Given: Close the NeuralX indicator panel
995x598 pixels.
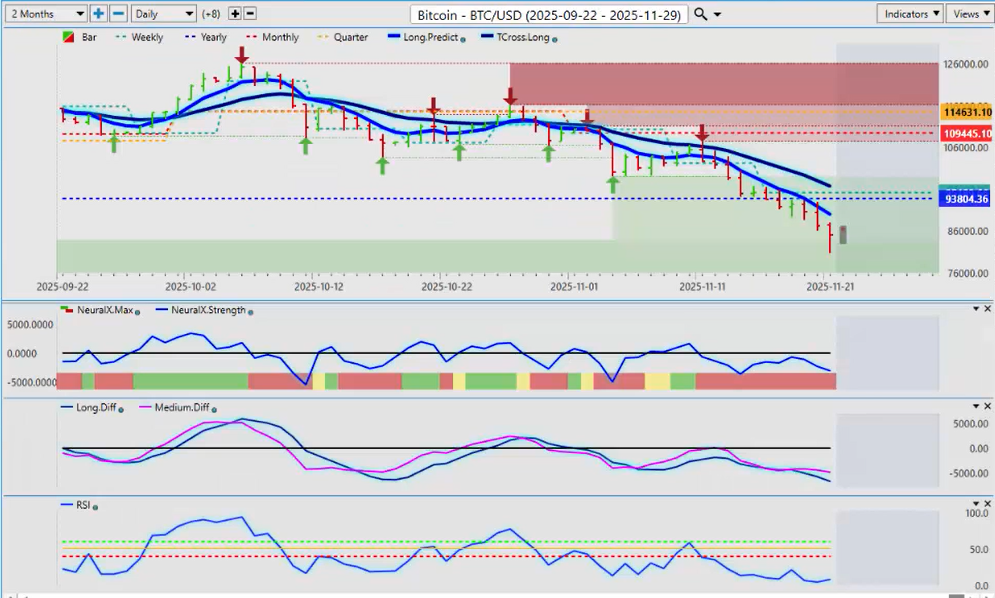Looking at the screenshot, I should 987,309.
